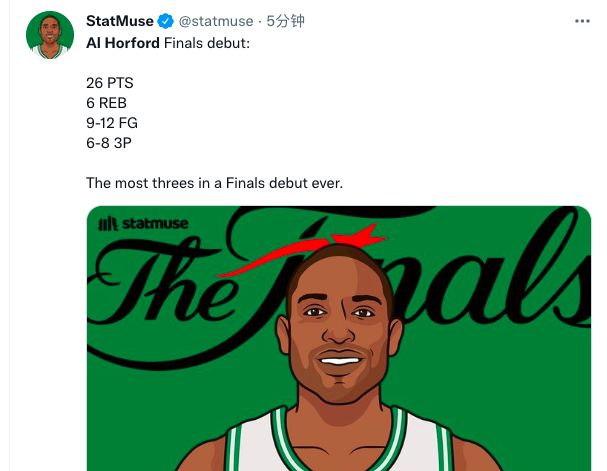Open StatMuse profile avatar picture
607x471 pixels.
pos(50,35)
